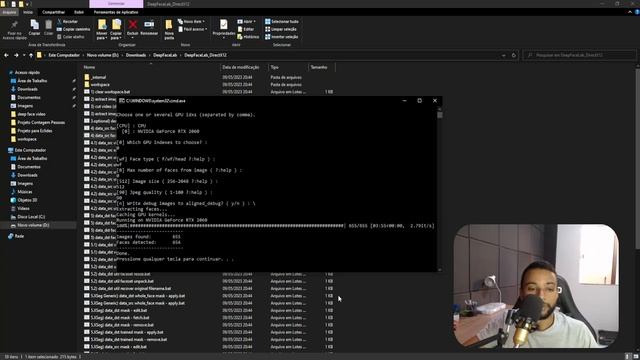
Task: Switch to the Início ribbon tab
Action: [x=28, y=12]
